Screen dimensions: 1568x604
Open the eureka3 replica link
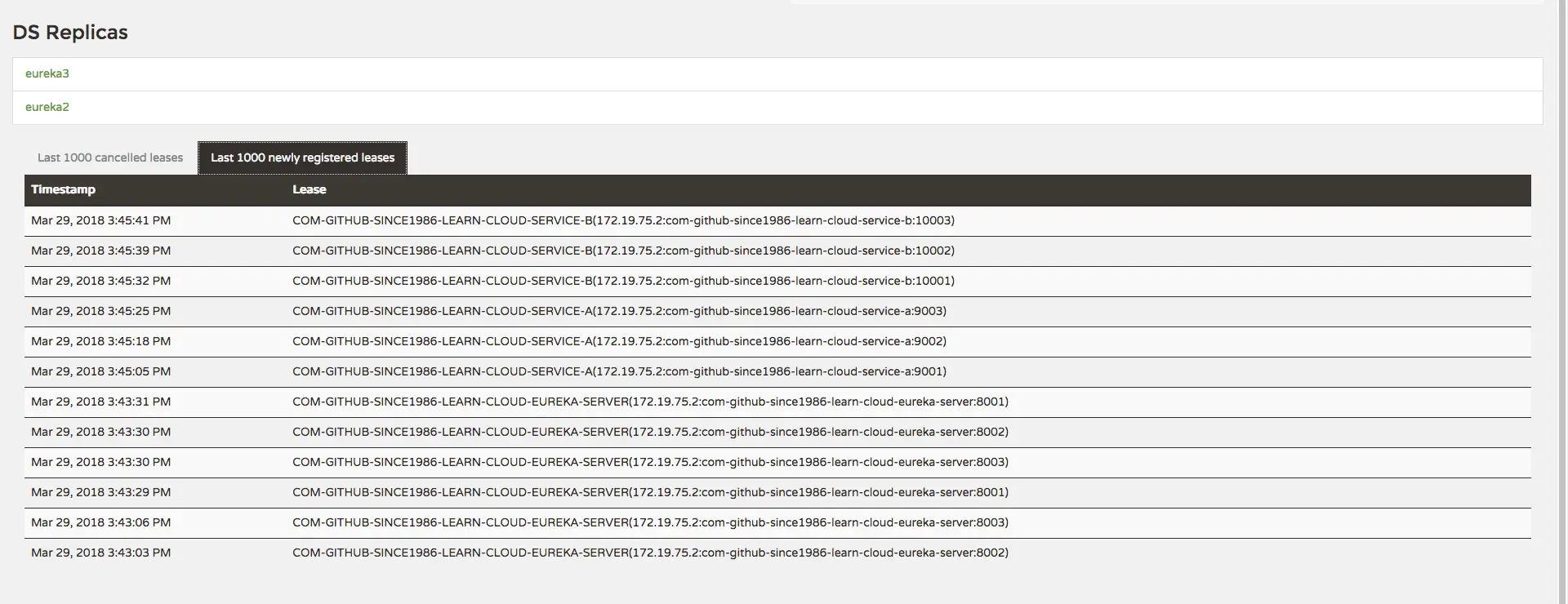point(47,73)
